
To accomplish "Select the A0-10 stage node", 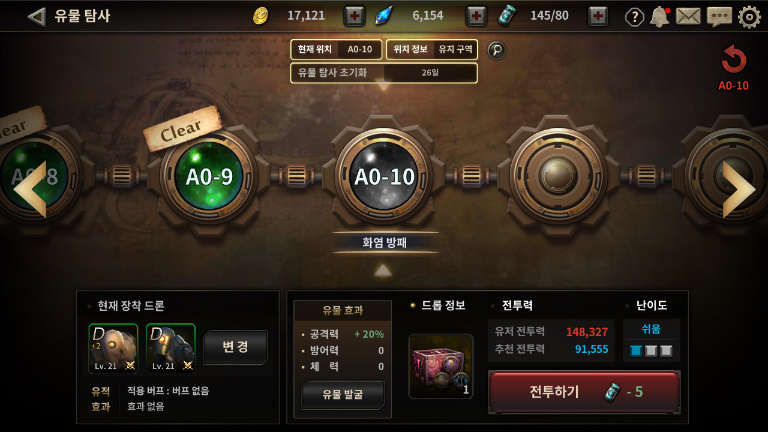I will (384, 176).
